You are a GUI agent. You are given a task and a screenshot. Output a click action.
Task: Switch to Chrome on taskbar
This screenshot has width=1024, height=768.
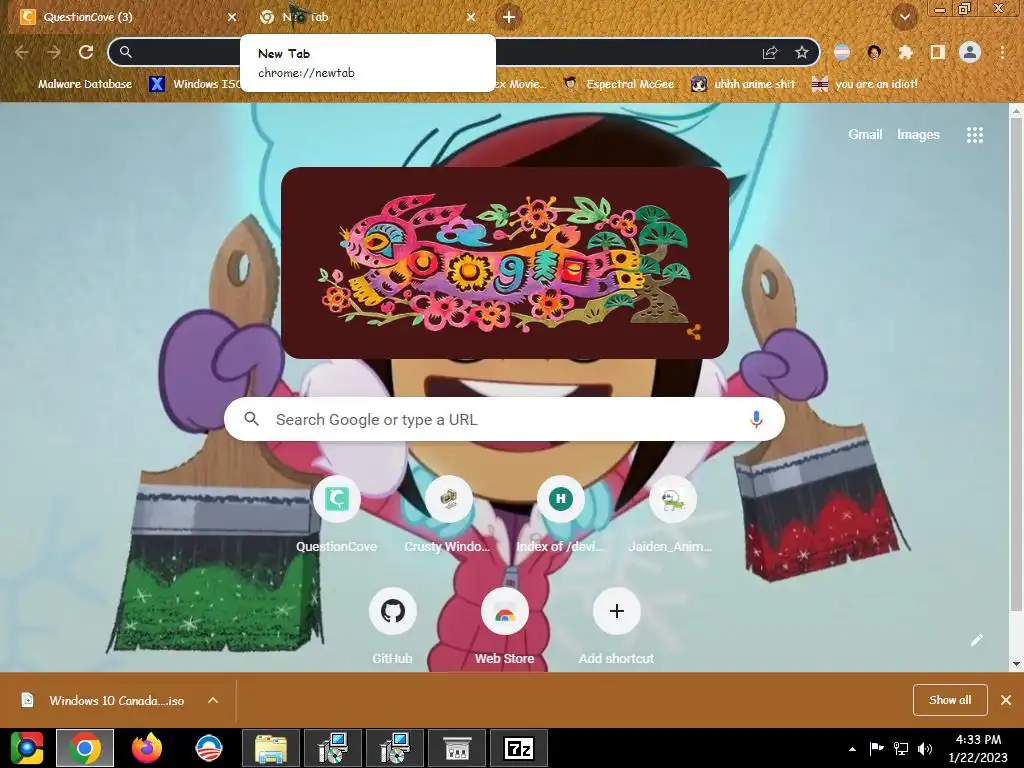coord(85,748)
